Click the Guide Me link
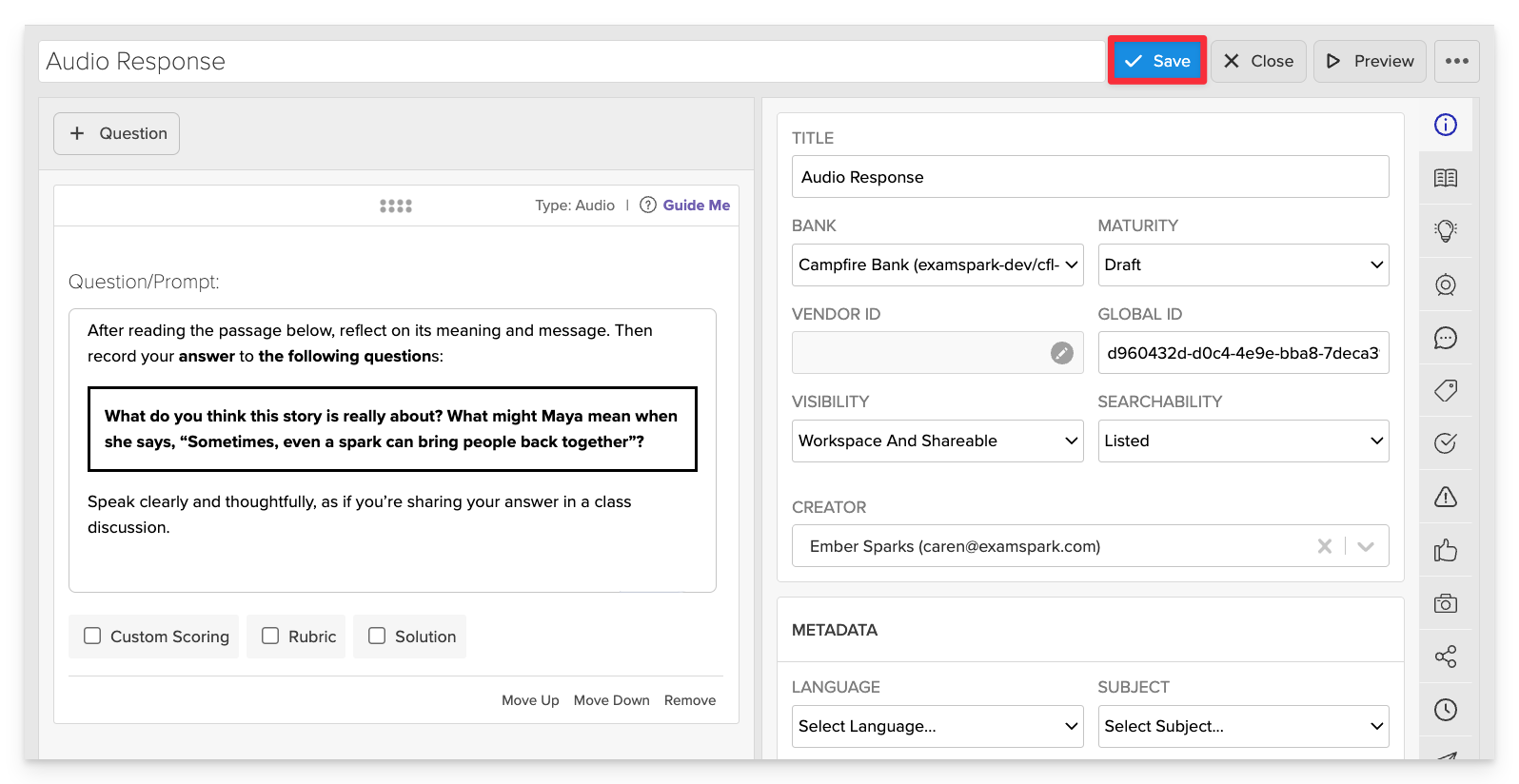The width and height of the screenshot is (1519, 784). [x=696, y=206]
